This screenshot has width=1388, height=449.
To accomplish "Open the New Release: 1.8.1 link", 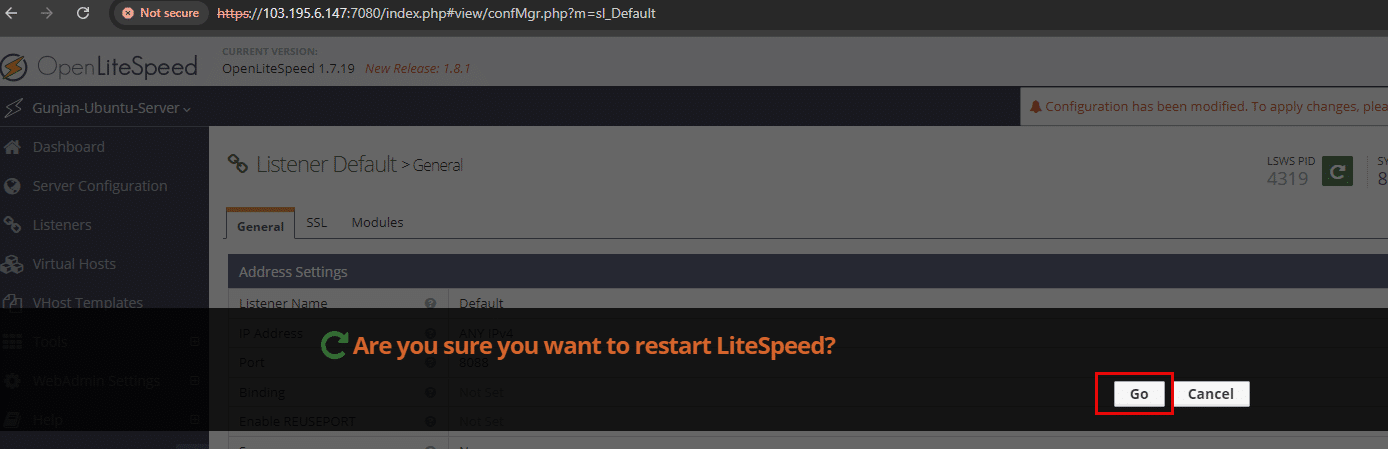I will click(x=417, y=69).
